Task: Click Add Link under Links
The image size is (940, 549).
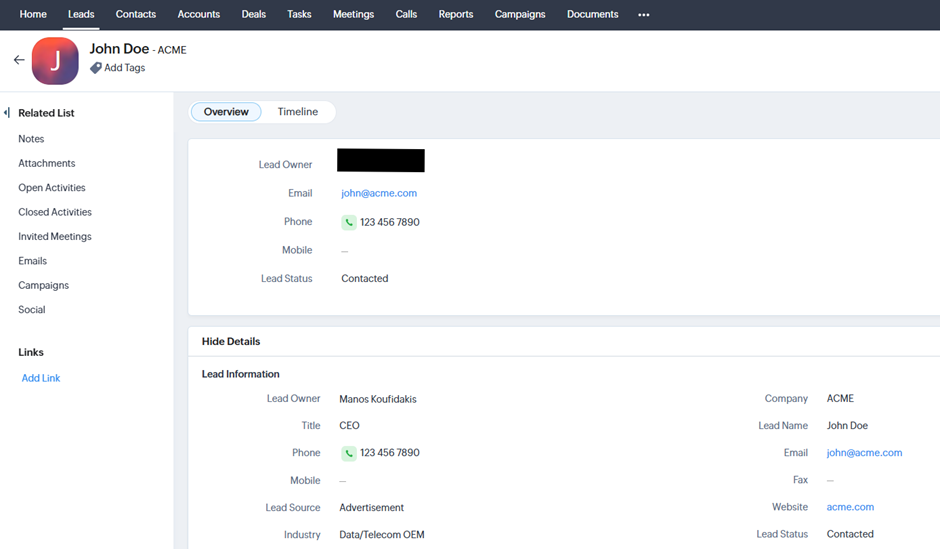Action: click(x=41, y=378)
